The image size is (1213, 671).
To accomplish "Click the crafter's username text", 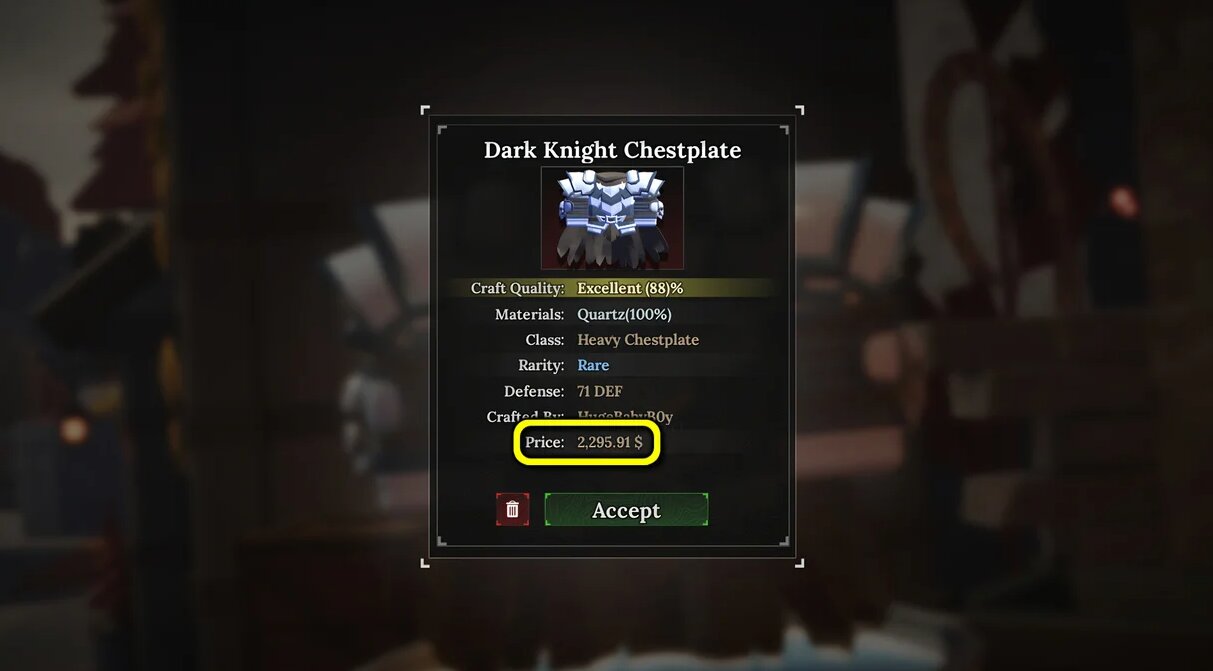I will click(x=625, y=417).
